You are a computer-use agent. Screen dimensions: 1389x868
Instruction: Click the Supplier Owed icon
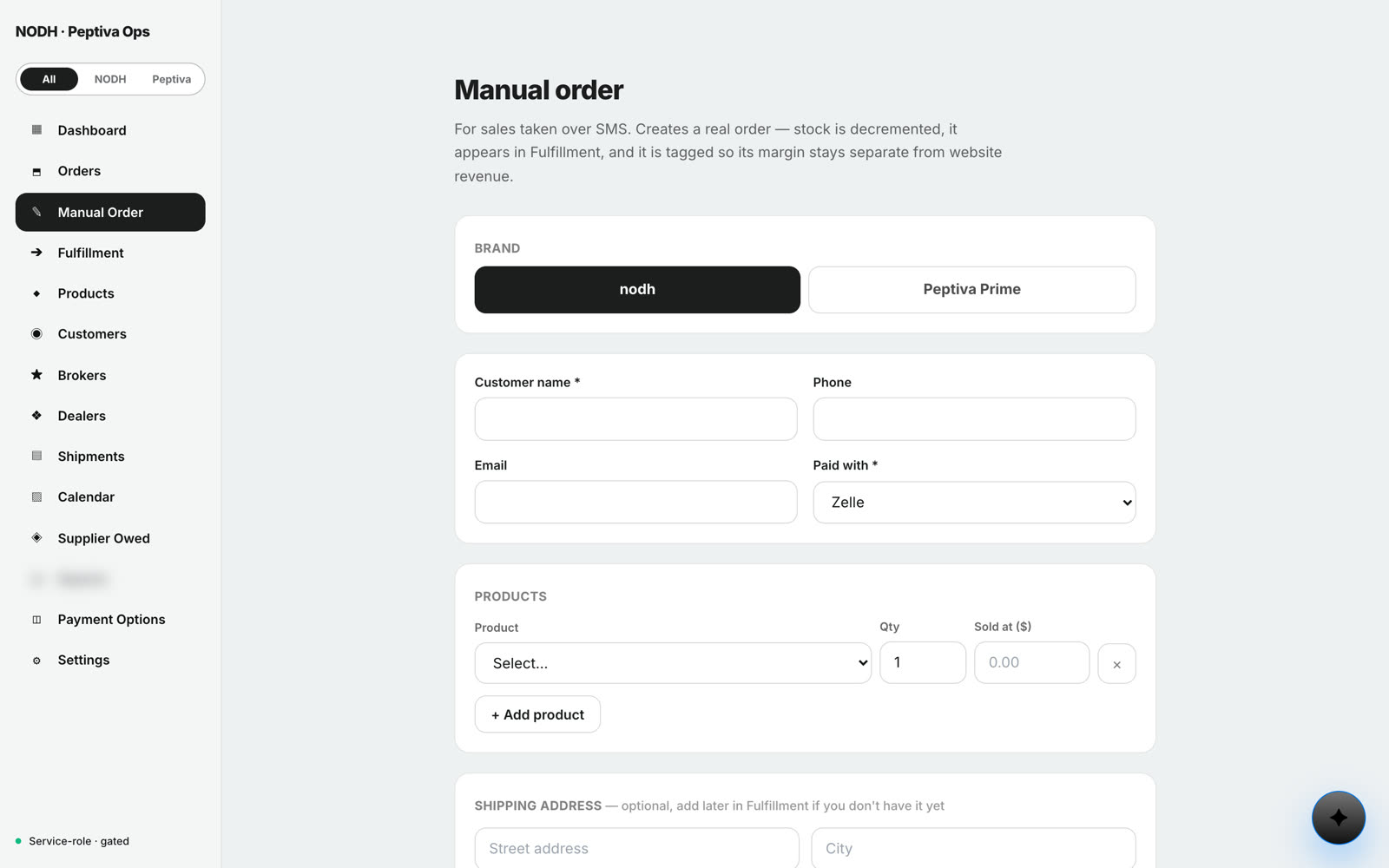point(36,538)
